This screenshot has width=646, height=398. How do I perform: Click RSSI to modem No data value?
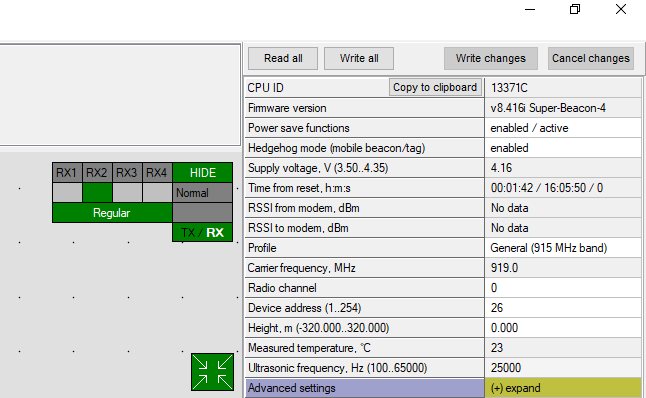(563, 228)
